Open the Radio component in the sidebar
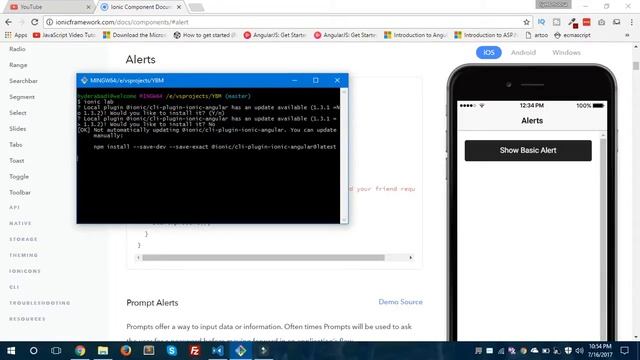Viewport: 640px width, 360px height. click(17, 49)
